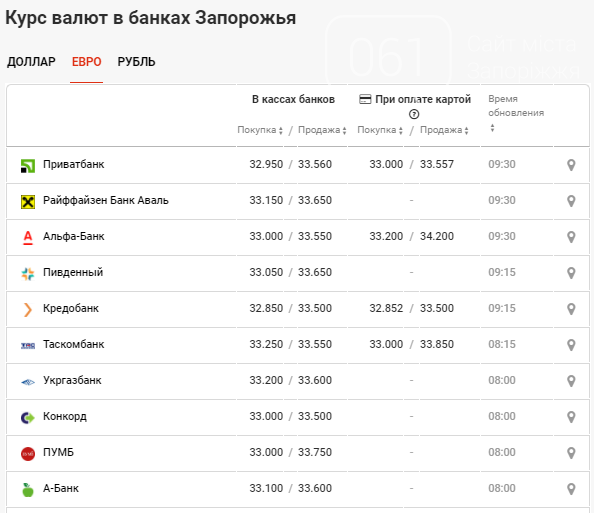This screenshot has height=513, width=594.
Task: Click Приватбанк card sale rate 33.557
Action: pyautogui.click(x=436, y=164)
